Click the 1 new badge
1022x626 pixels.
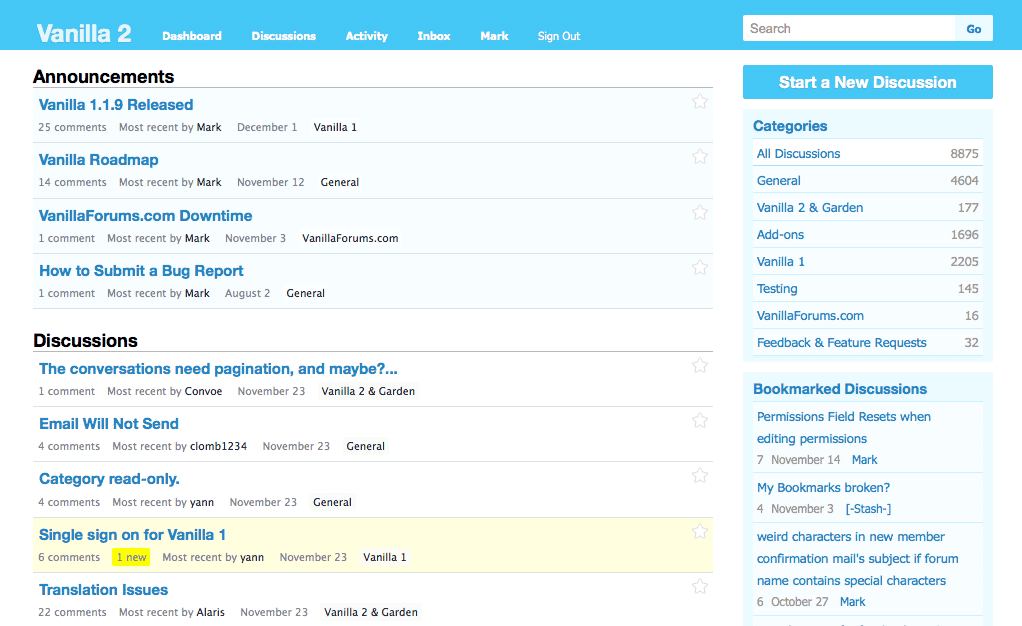click(x=131, y=557)
